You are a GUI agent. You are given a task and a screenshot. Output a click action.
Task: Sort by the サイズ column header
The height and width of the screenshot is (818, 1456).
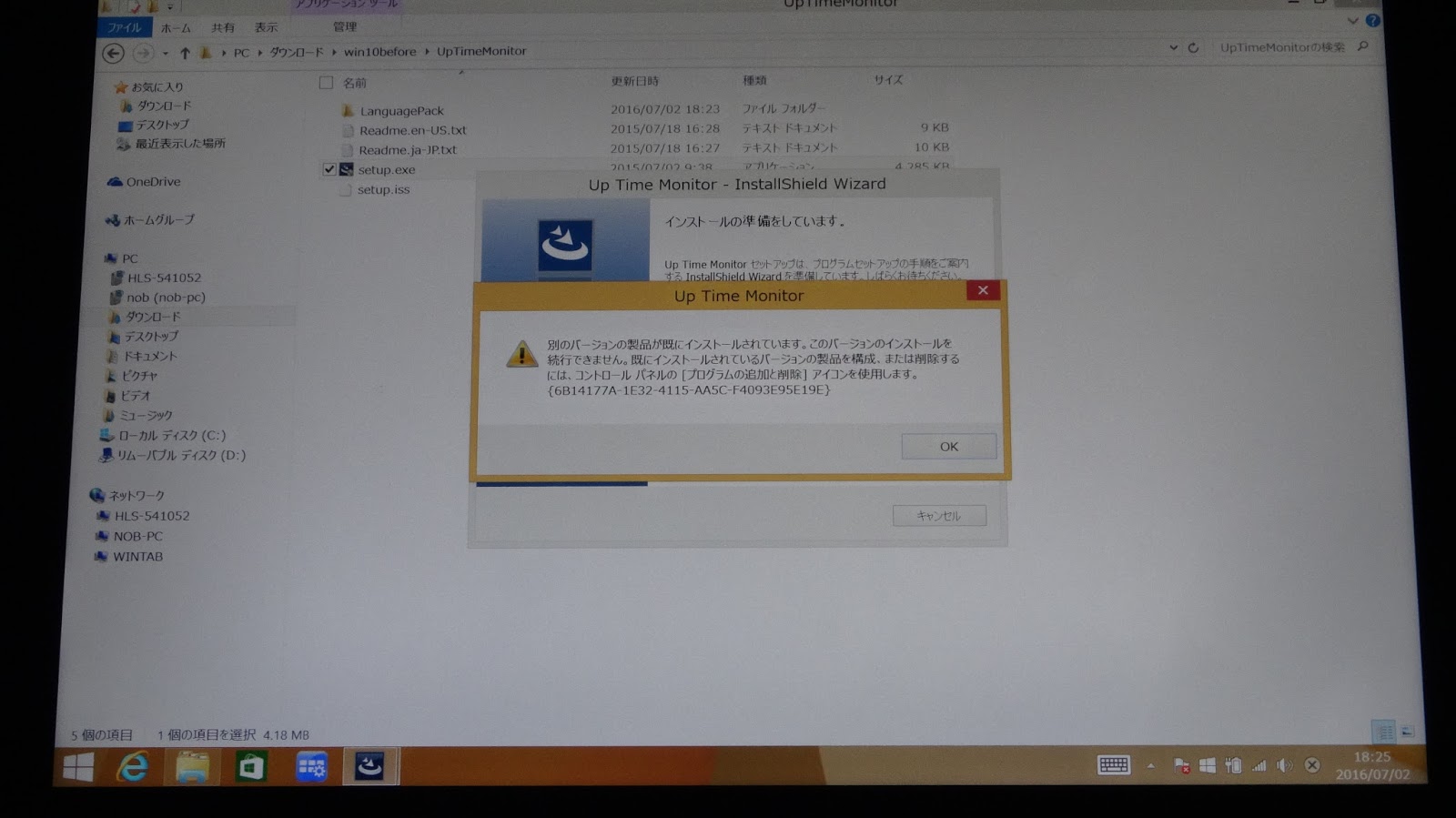click(x=888, y=80)
